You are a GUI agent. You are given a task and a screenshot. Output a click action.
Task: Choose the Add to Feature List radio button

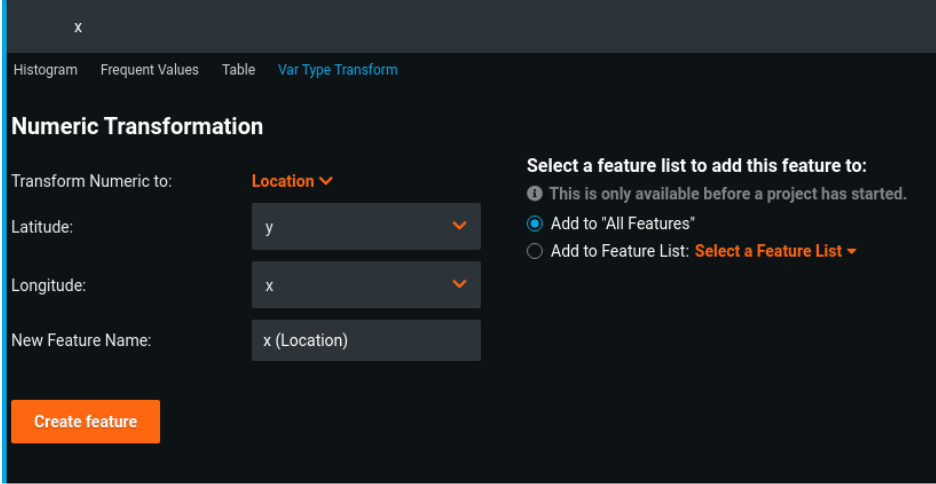(535, 251)
